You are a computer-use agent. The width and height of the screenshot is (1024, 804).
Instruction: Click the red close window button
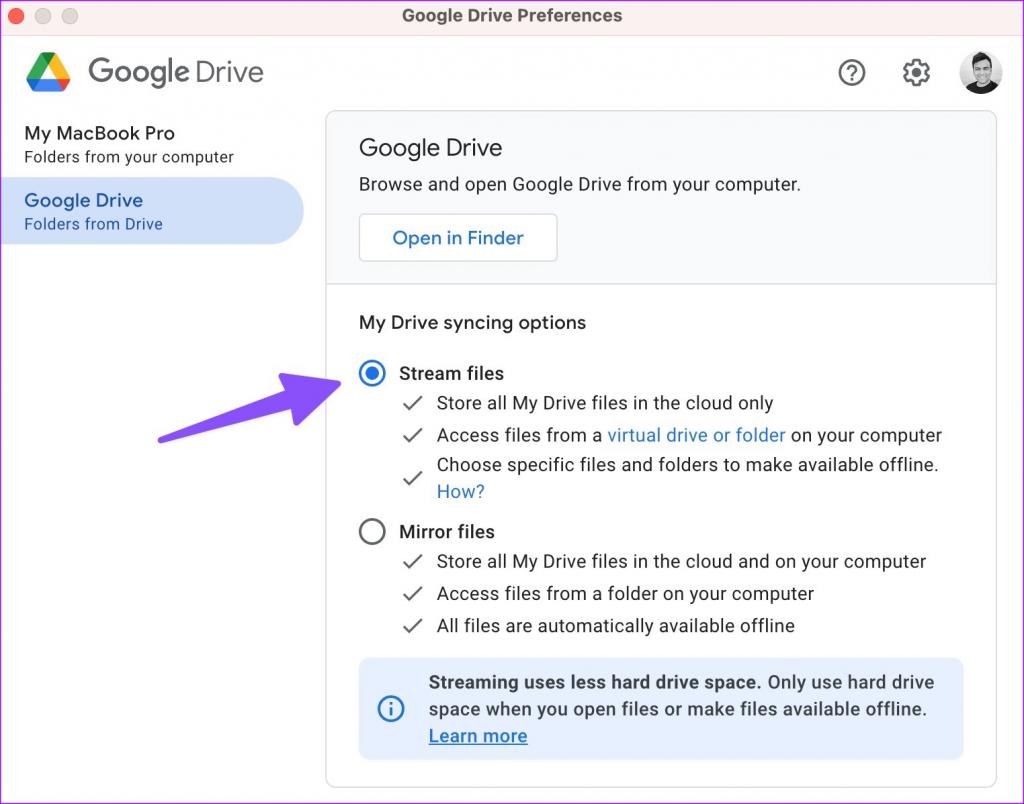pos(16,16)
